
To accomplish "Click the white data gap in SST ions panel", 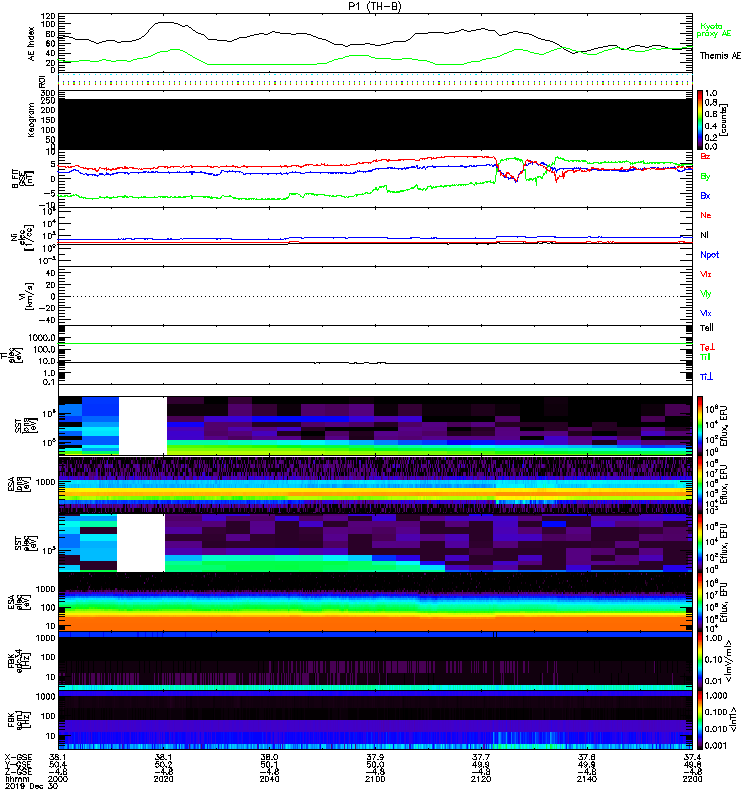I will tap(143, 426).
